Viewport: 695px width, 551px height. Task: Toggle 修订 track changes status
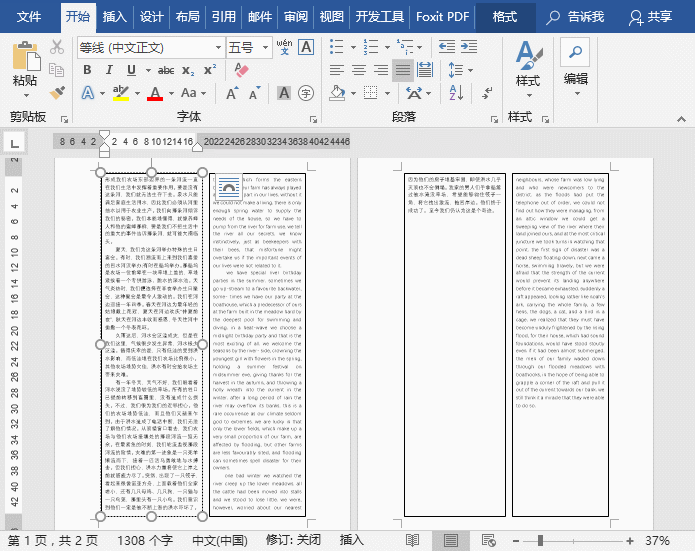(295, 540)
